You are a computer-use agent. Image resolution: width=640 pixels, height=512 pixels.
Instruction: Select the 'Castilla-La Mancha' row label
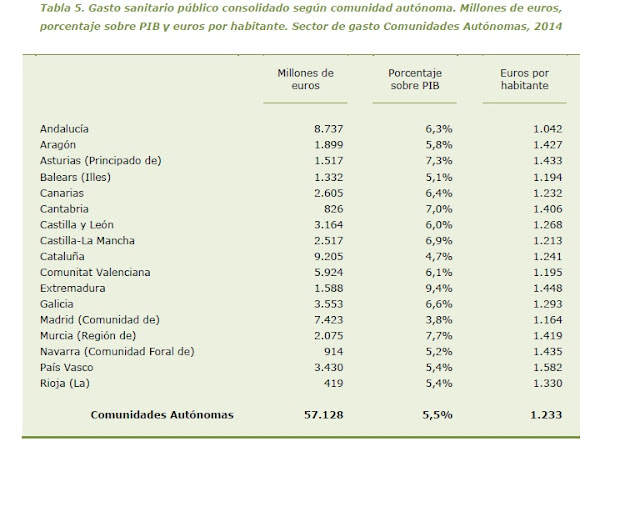pyautogui.click(x=87, y=241)
